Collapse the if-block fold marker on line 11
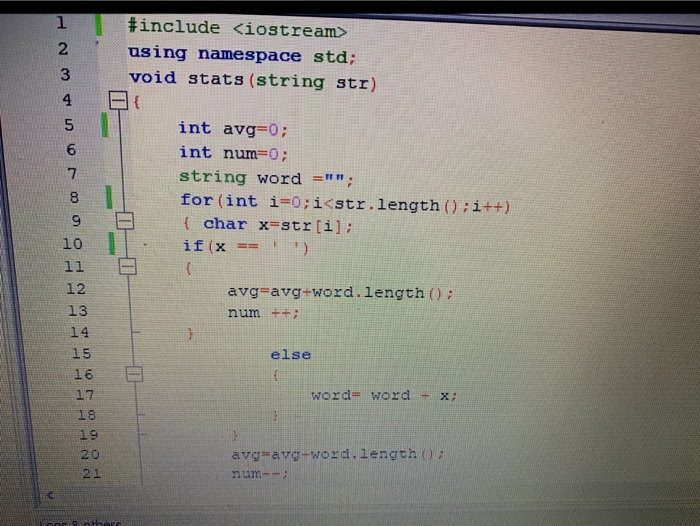This screenshot has height=526, width=700. (x=128, y=267)
